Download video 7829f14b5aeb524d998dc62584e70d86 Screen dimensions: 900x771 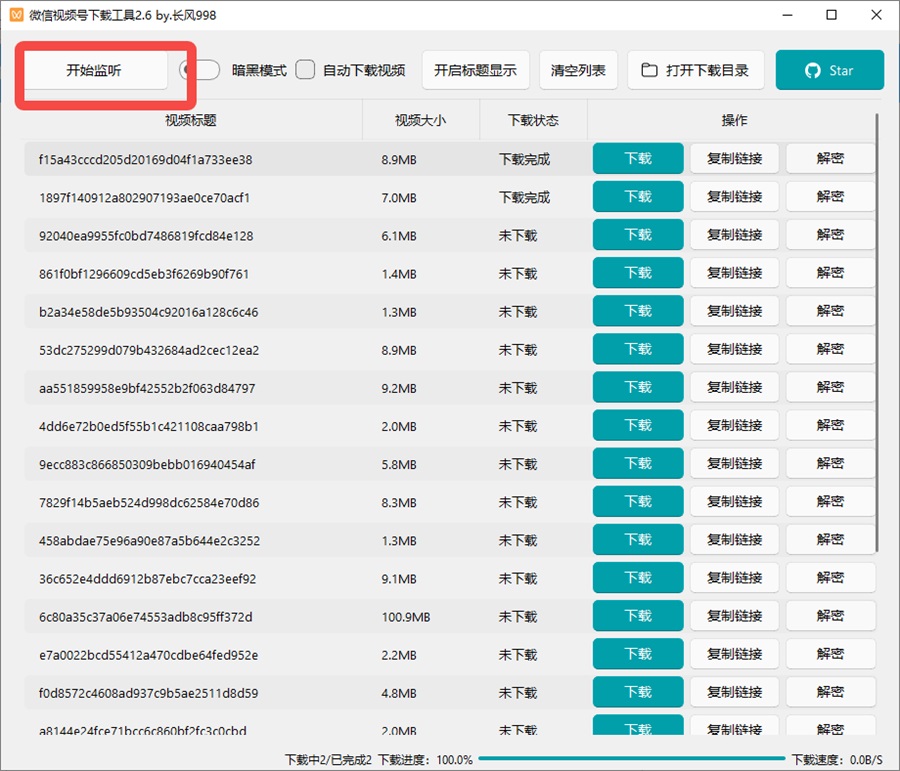[x=638, y=501]
